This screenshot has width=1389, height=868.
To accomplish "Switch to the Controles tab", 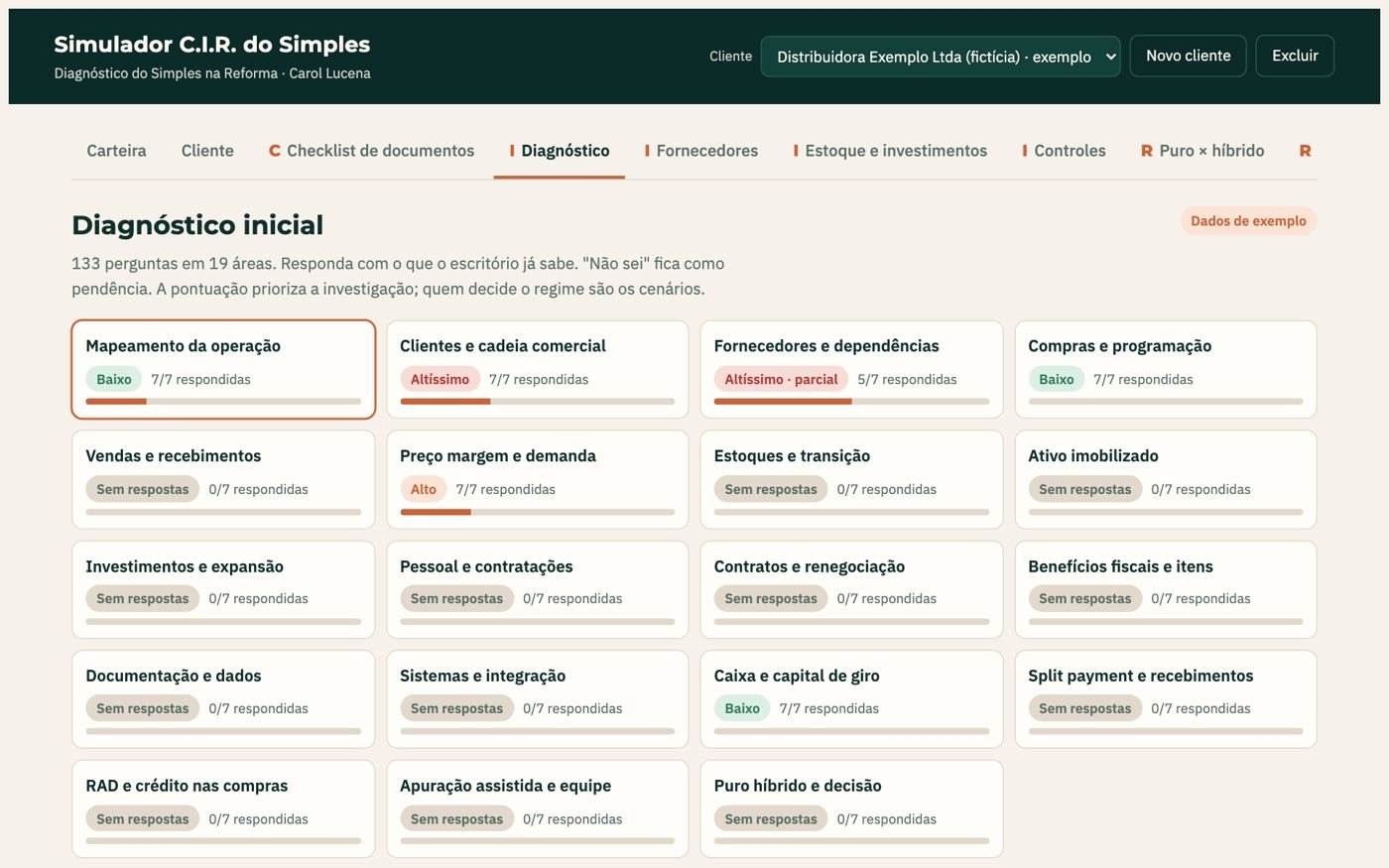I will [1064, 151].
